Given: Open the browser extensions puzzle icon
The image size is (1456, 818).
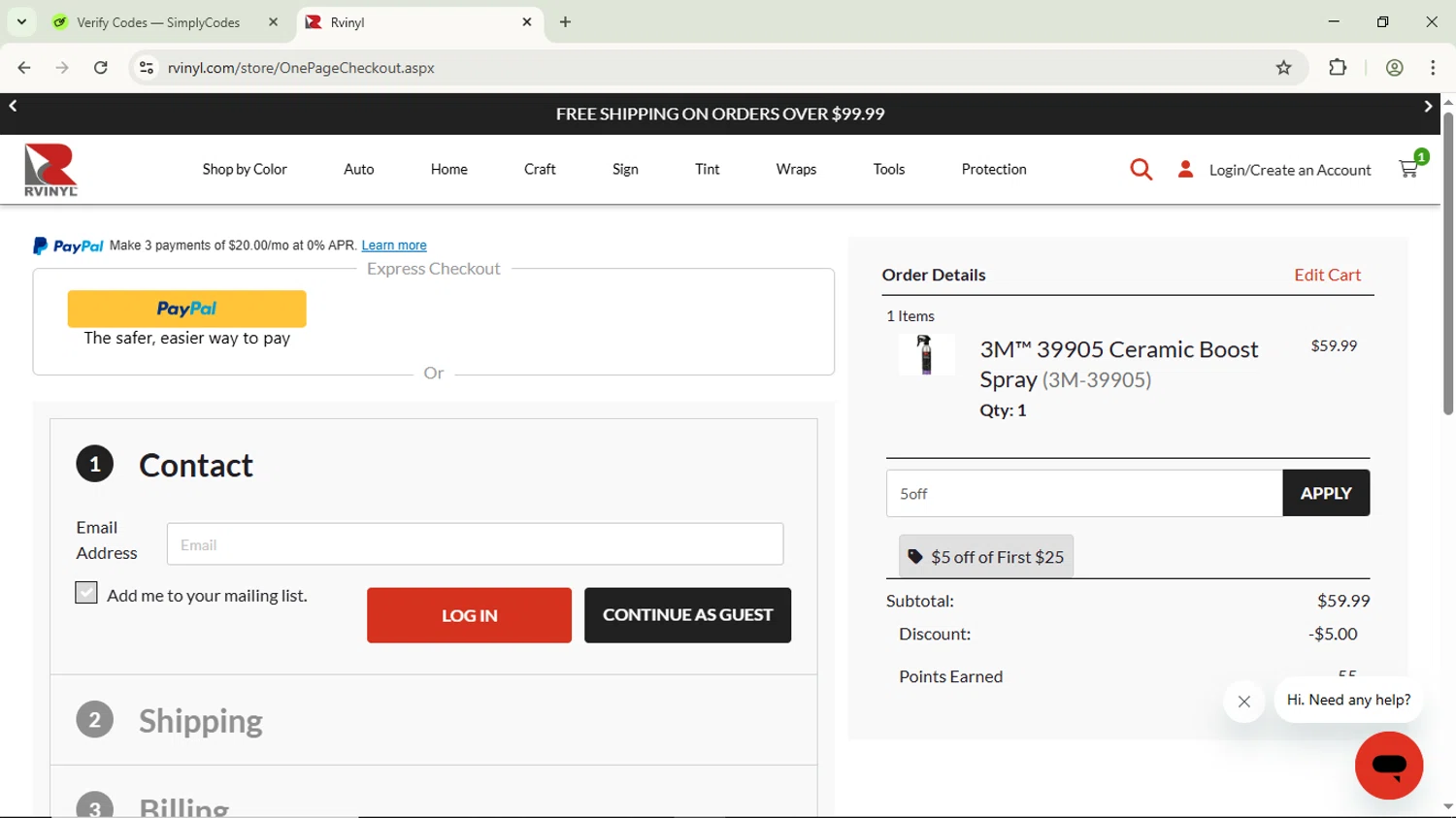Looking at the screenshot, I should coord(1338,68).
